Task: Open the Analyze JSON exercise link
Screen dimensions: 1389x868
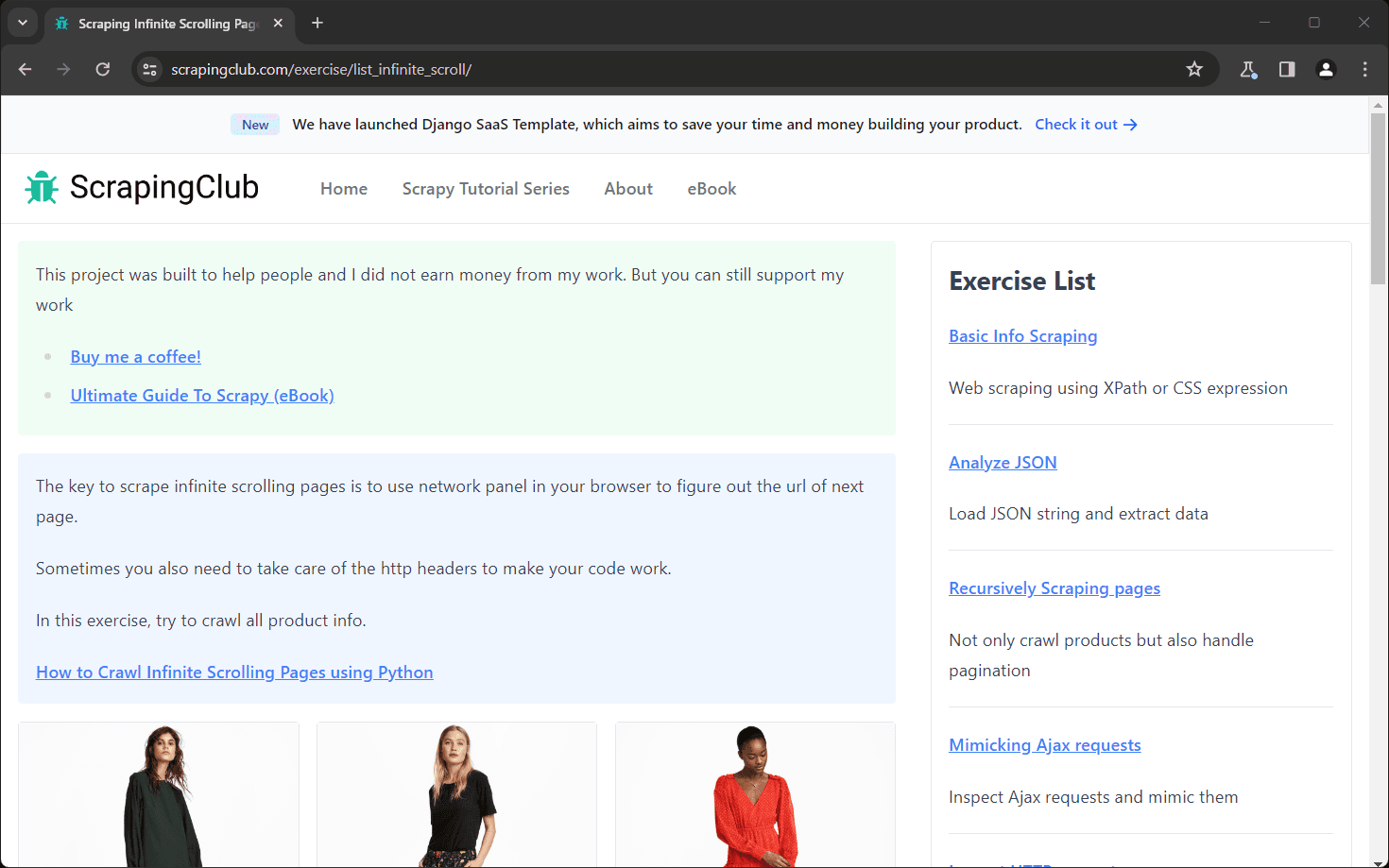Action: tap(1003, 463)
